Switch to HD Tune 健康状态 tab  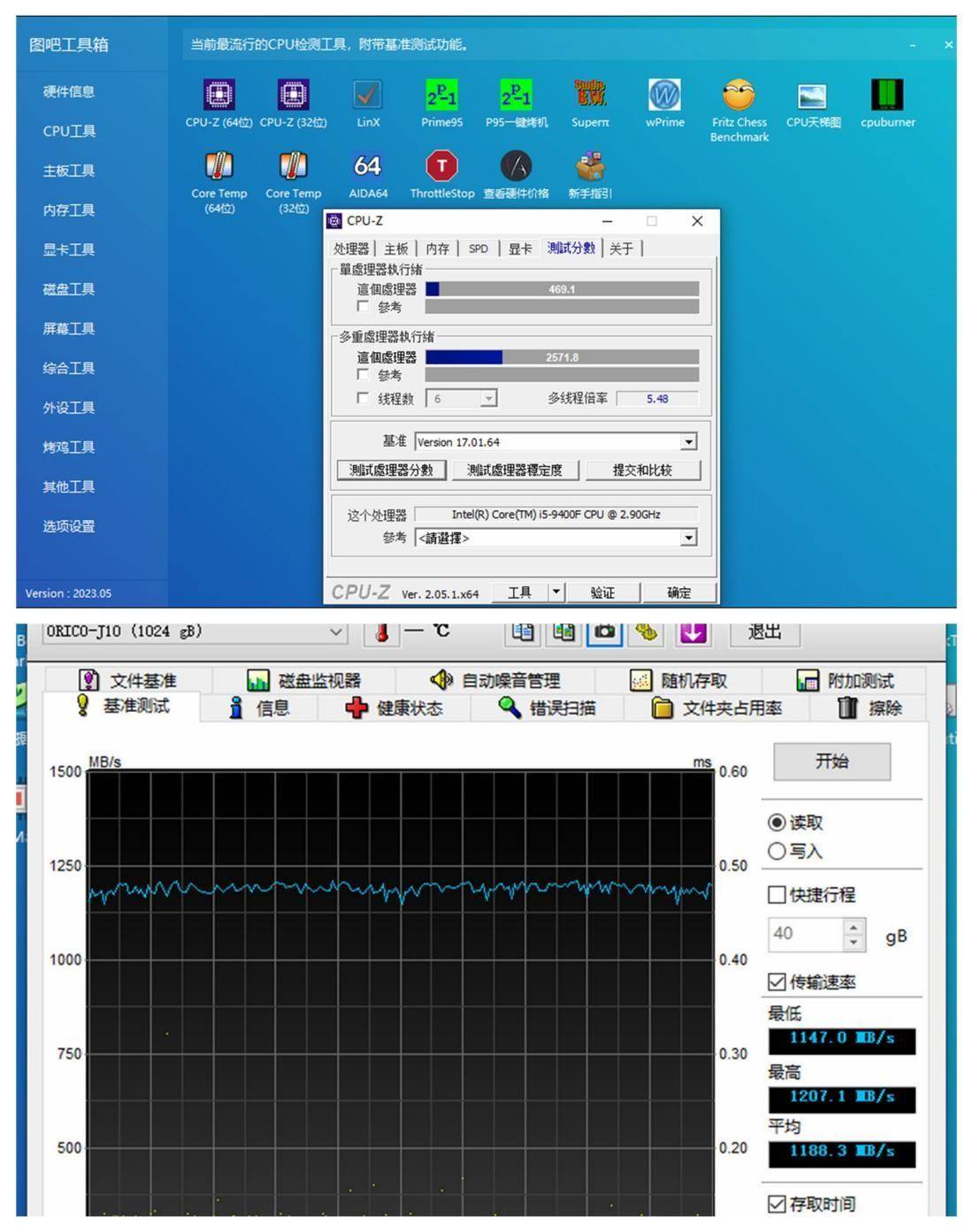(394, 708)
